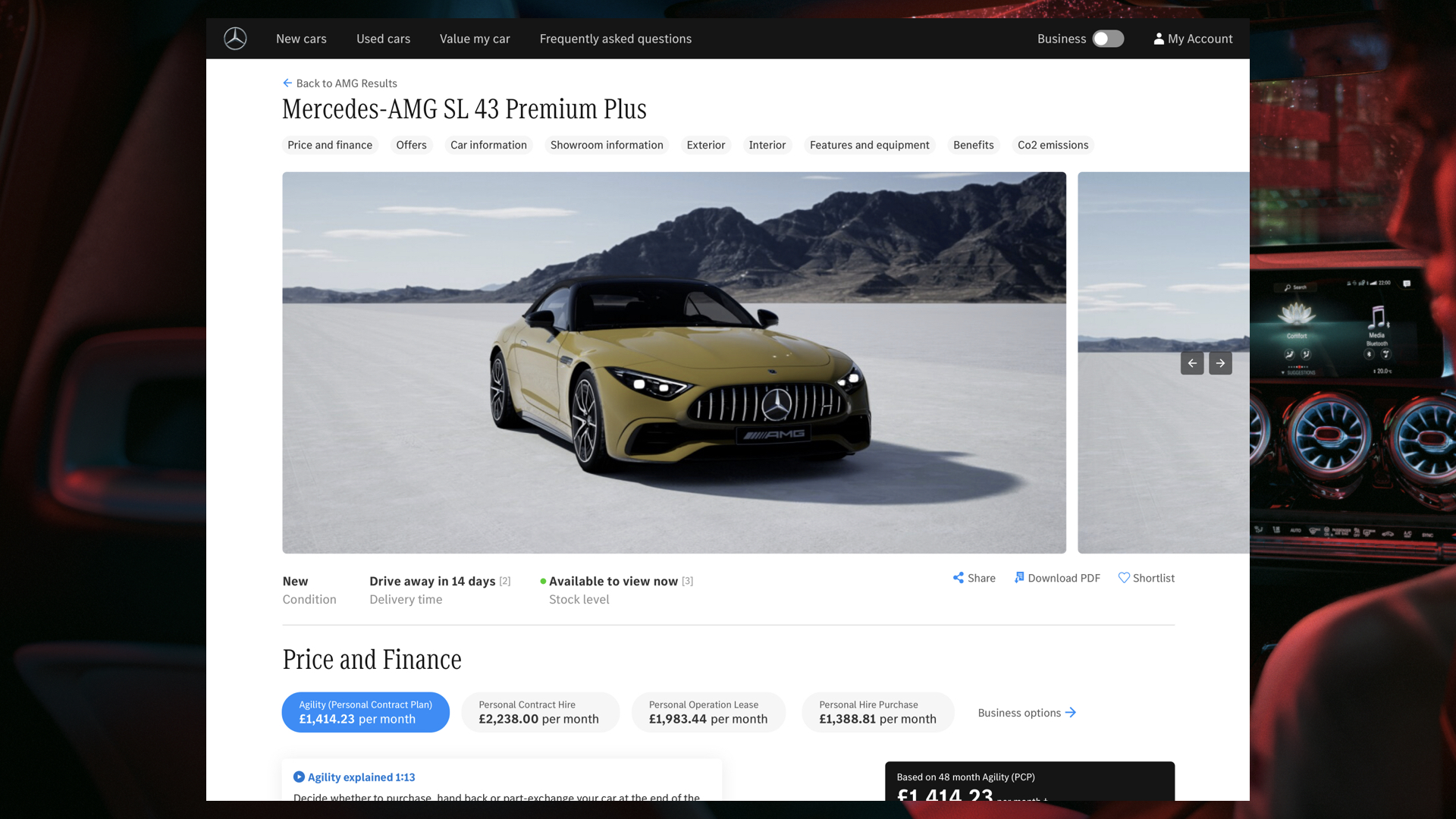Advance to the next gallery photo
The image size is (1456, 819).
coord(1220,363)
